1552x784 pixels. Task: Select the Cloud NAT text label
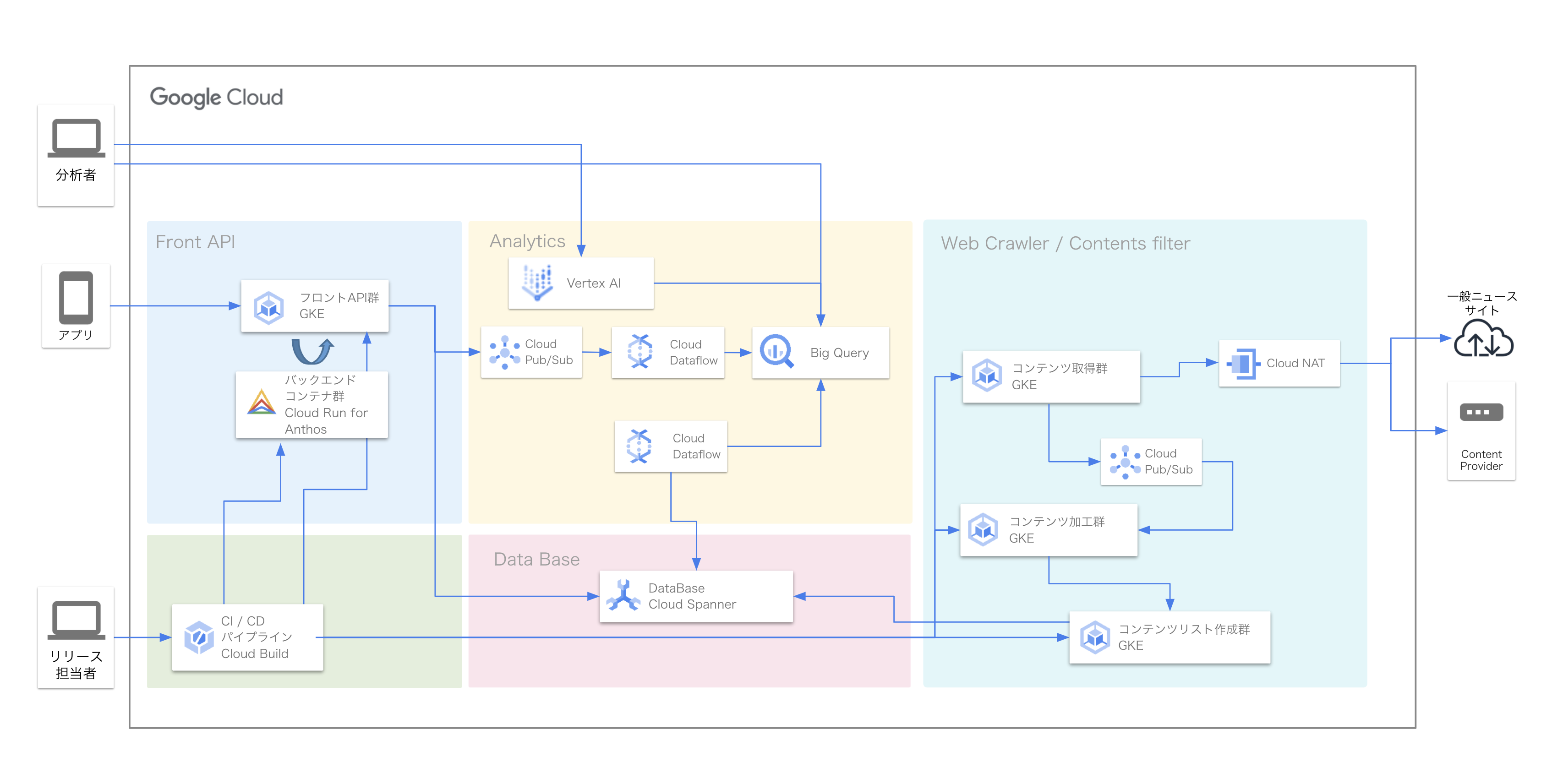(1295, 363)
